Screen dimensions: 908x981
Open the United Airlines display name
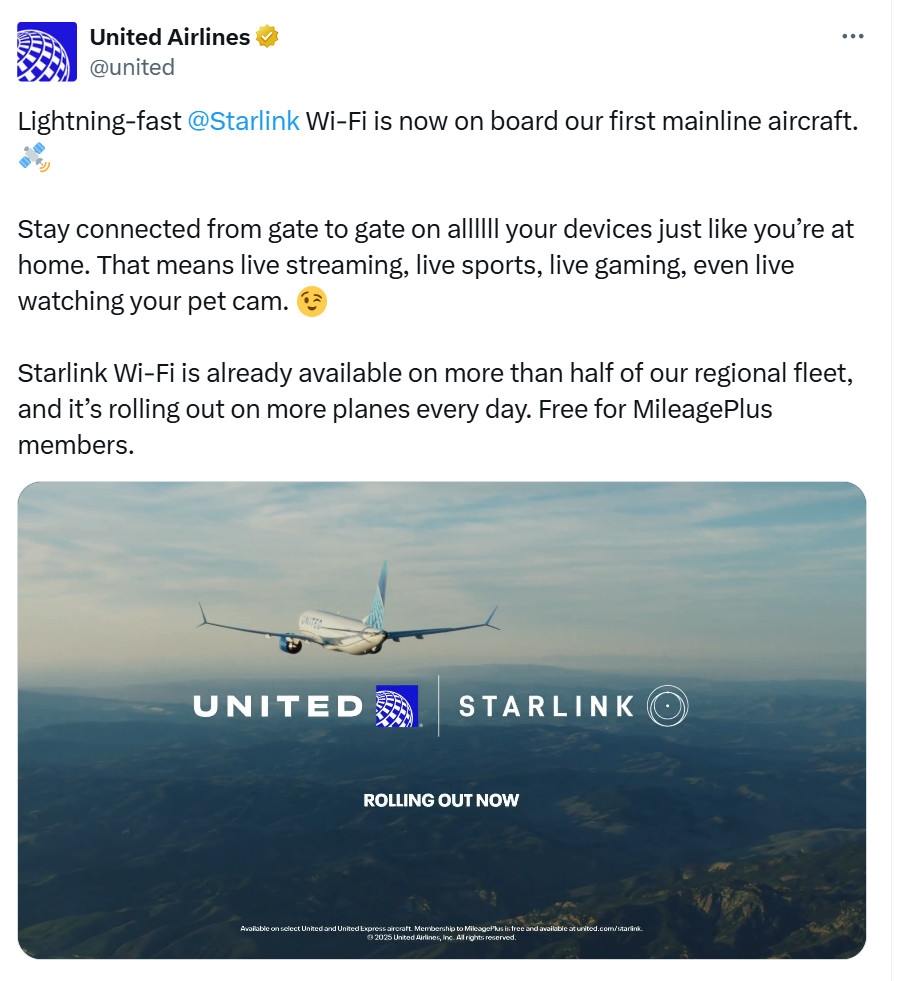click(169, 37)
